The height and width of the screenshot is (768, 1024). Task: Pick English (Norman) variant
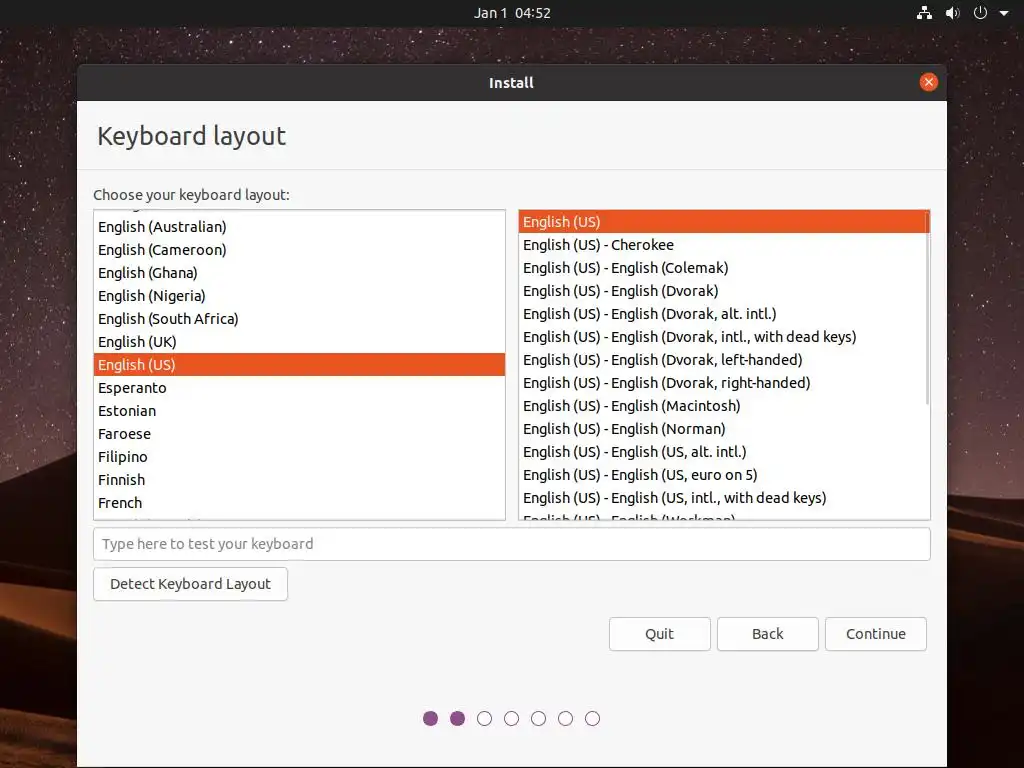click(722, 428)
